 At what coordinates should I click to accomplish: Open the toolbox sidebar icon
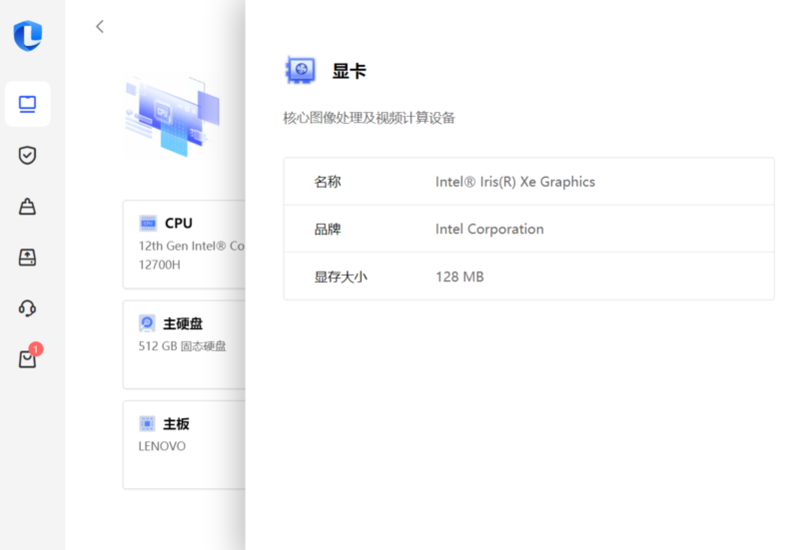[x=27, y=207]
